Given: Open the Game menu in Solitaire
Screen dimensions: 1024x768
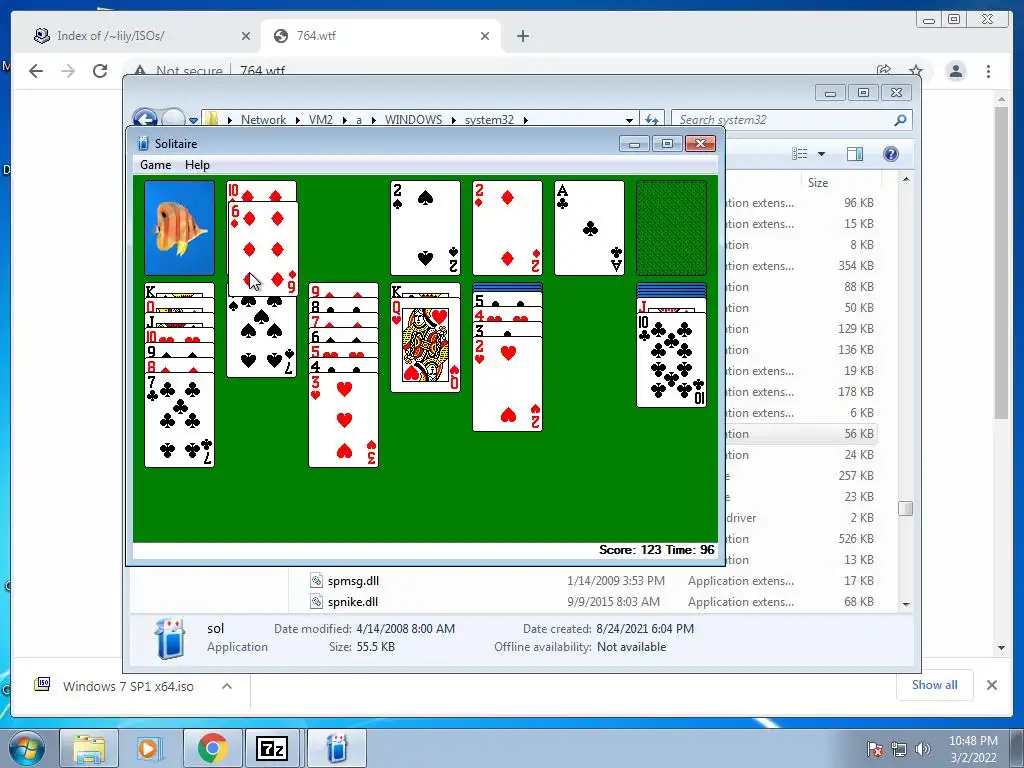Looking at the screenshot, I should (155, 165).
